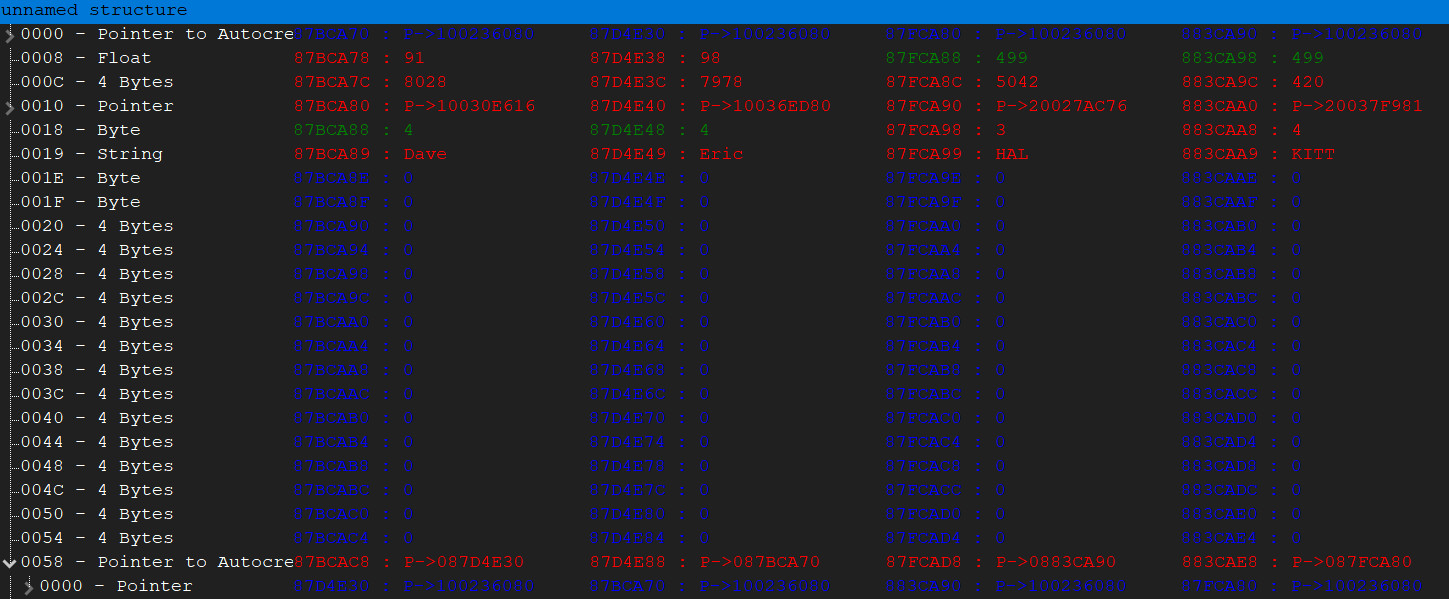Image resolution: width=1449 pixels, height=599 pixels.
Task: Select the unnamed structure header bar
Action: click(x=724, y=11)
